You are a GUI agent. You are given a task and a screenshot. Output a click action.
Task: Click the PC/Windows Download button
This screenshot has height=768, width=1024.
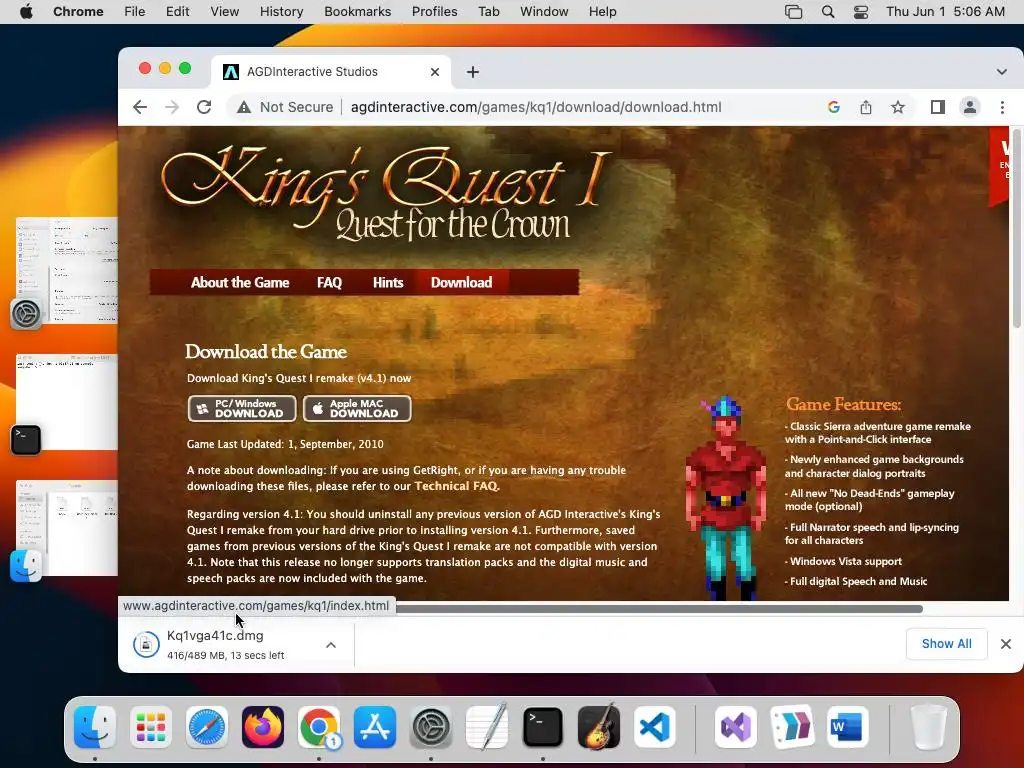(242, 409)
